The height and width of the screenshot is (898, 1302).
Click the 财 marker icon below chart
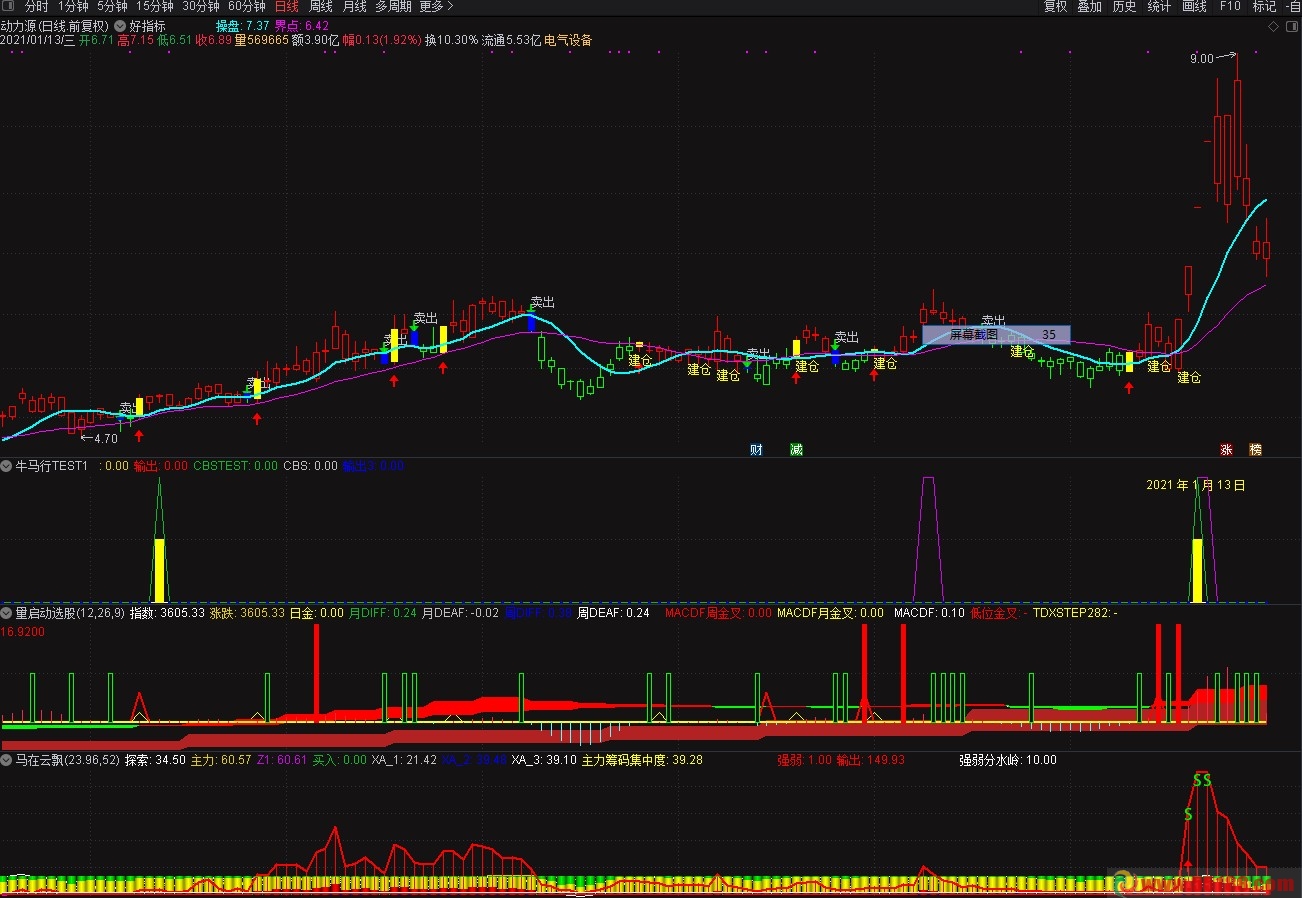point(756,450)
